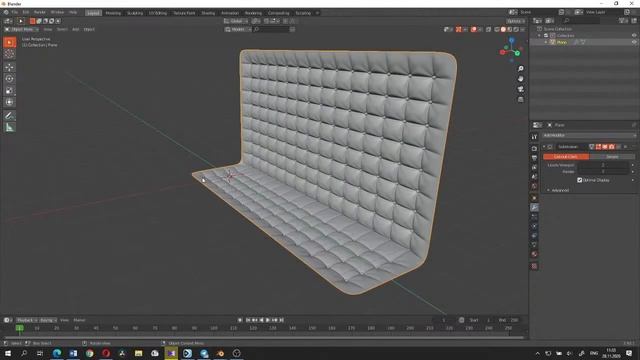Open the Tool properties tab icon
Image resolution: width=640 pixels, height=360 pixels.
click(534, 137)
